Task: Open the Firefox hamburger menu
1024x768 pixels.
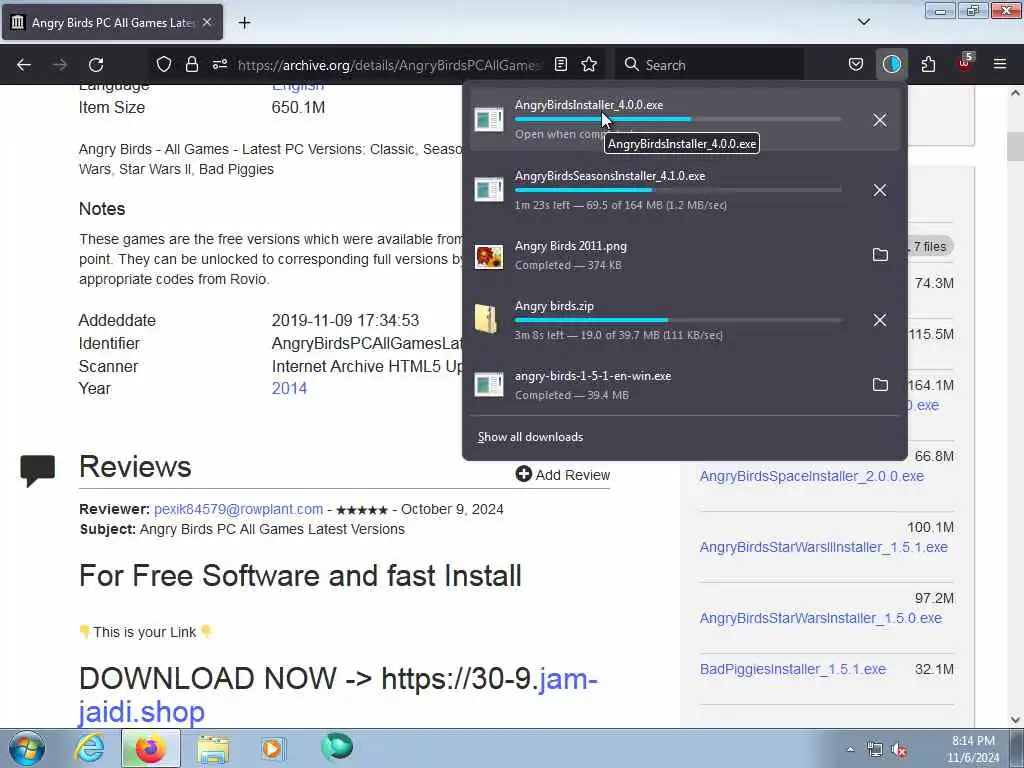Action: pyautogui.click(x=1000, y=64)
